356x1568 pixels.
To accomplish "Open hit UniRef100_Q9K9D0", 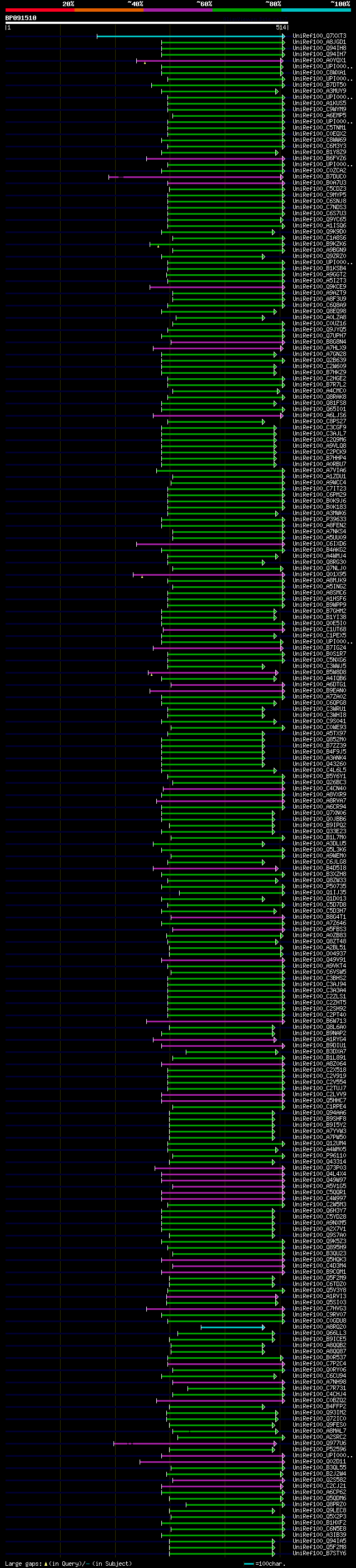I will [x=319, y=232].
